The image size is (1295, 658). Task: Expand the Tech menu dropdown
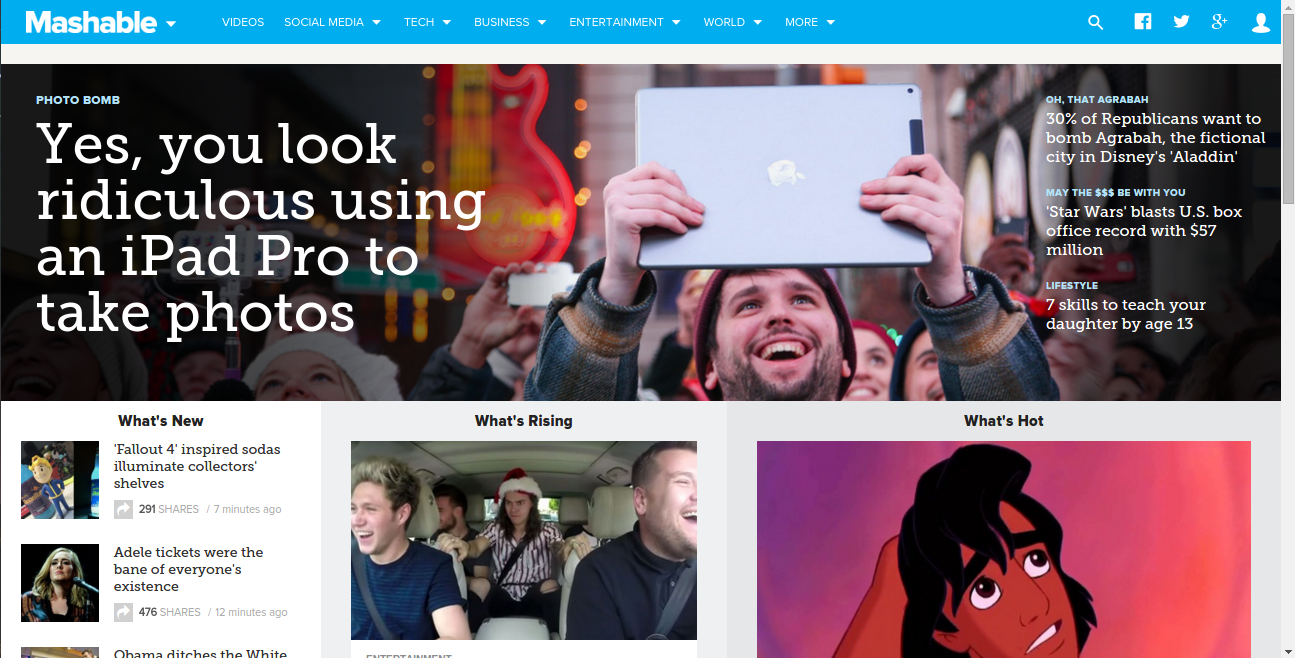pyautogui.click(x=427, y=22)
